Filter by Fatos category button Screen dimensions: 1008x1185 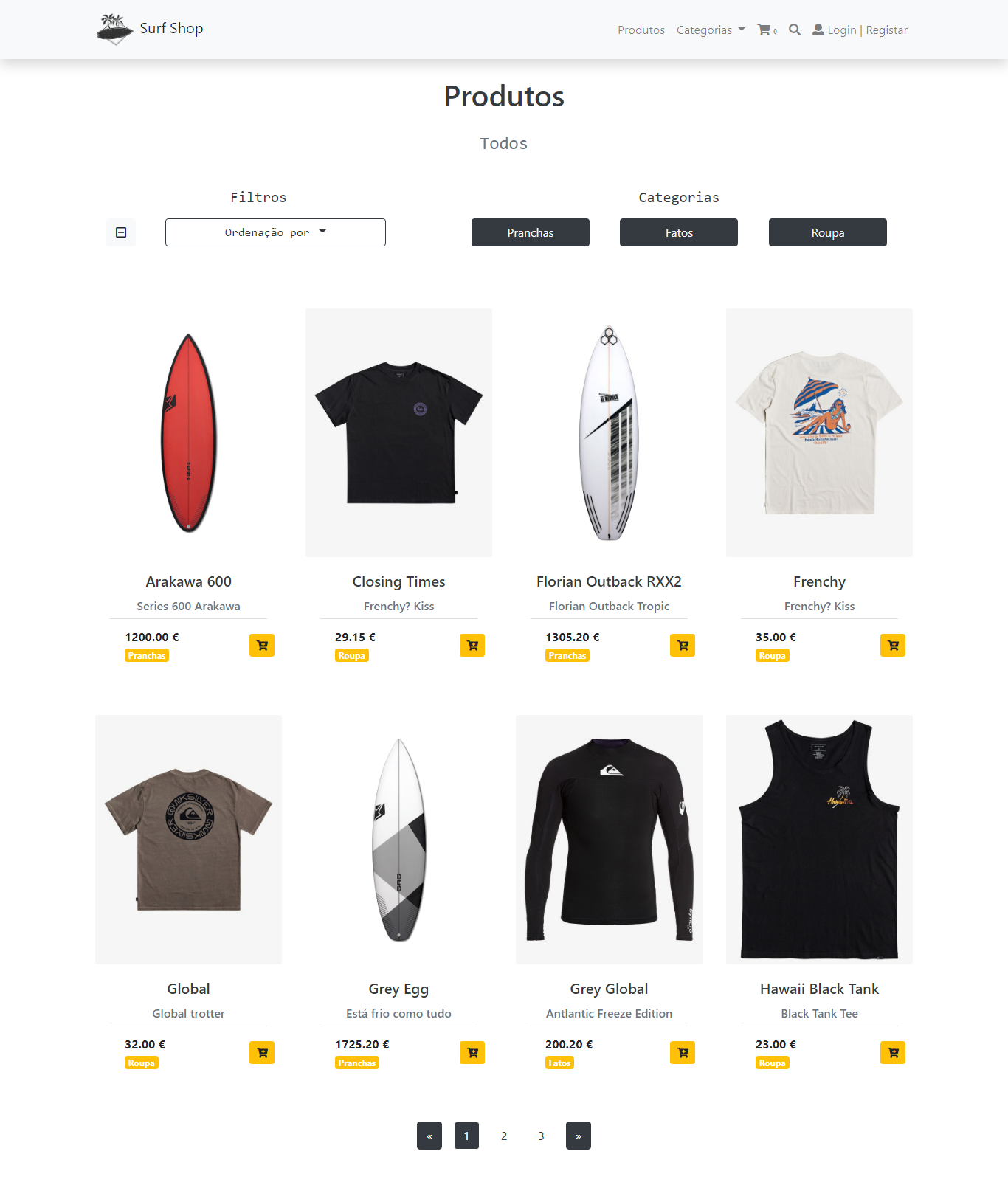(679, 232)
